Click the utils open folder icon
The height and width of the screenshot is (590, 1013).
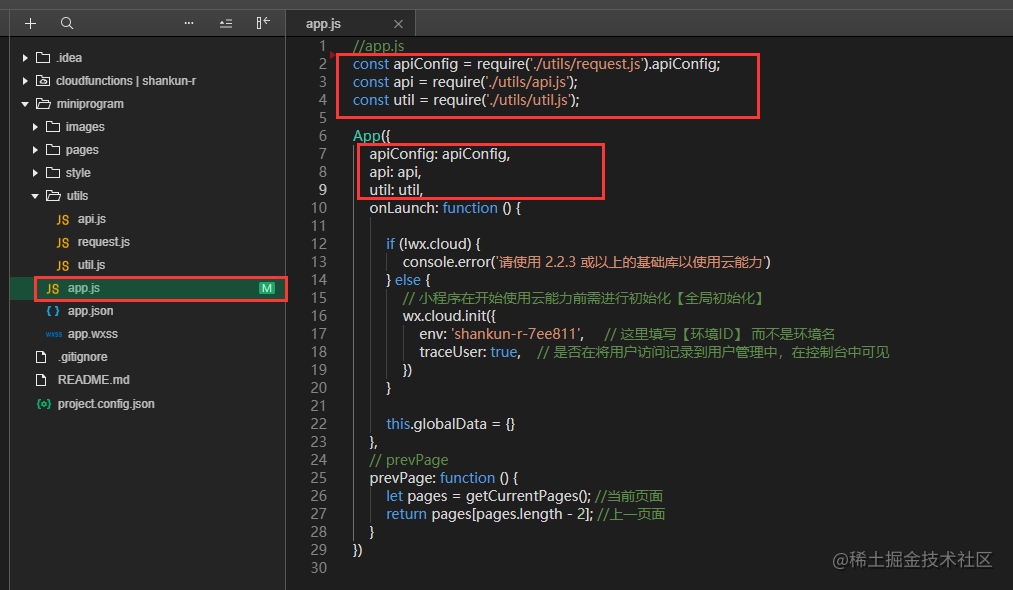click(54, 196)
